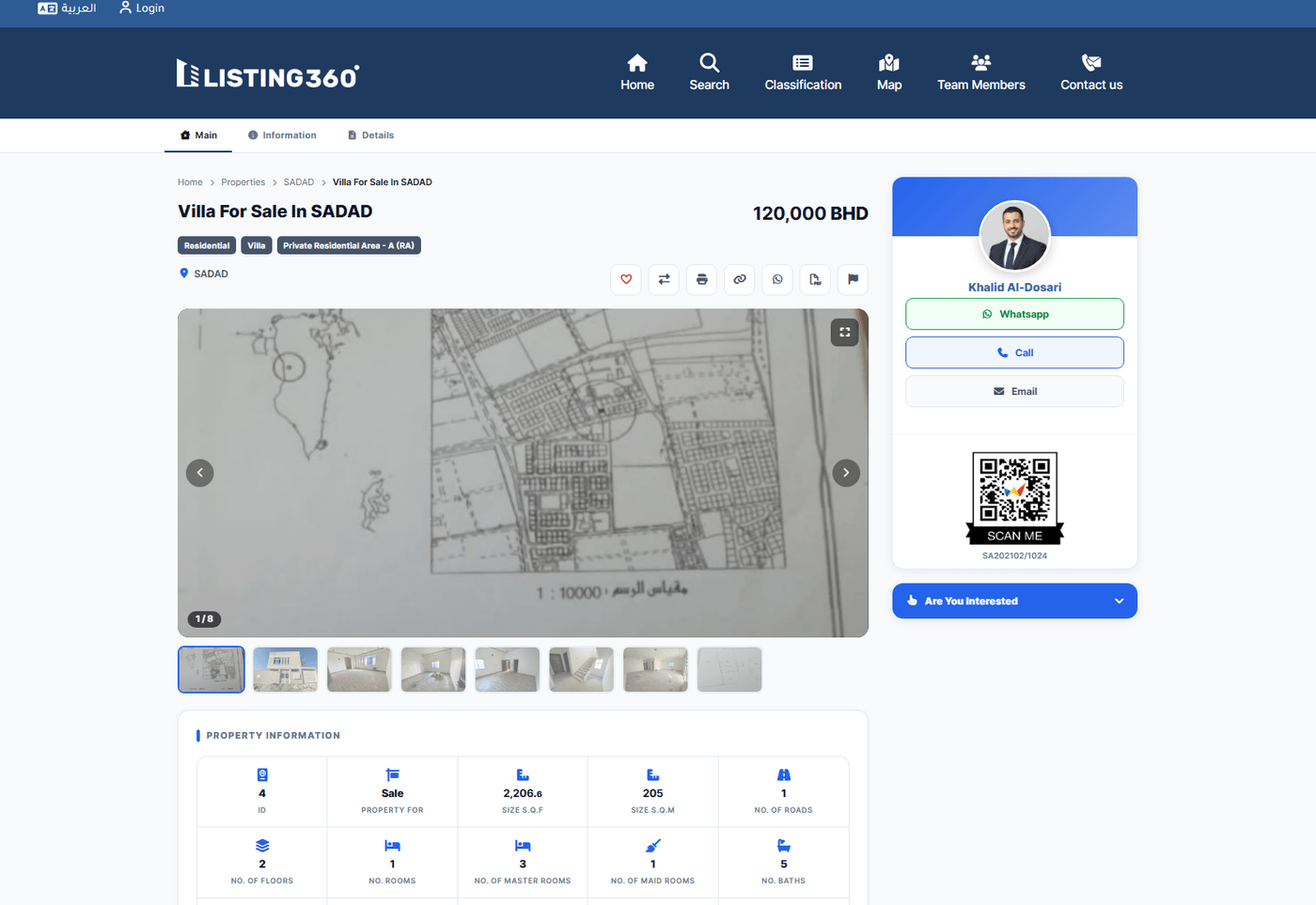Click the Residential tag
Image resolution: width=1316 pixels, height=905 pixels.
tap(207, 245)
